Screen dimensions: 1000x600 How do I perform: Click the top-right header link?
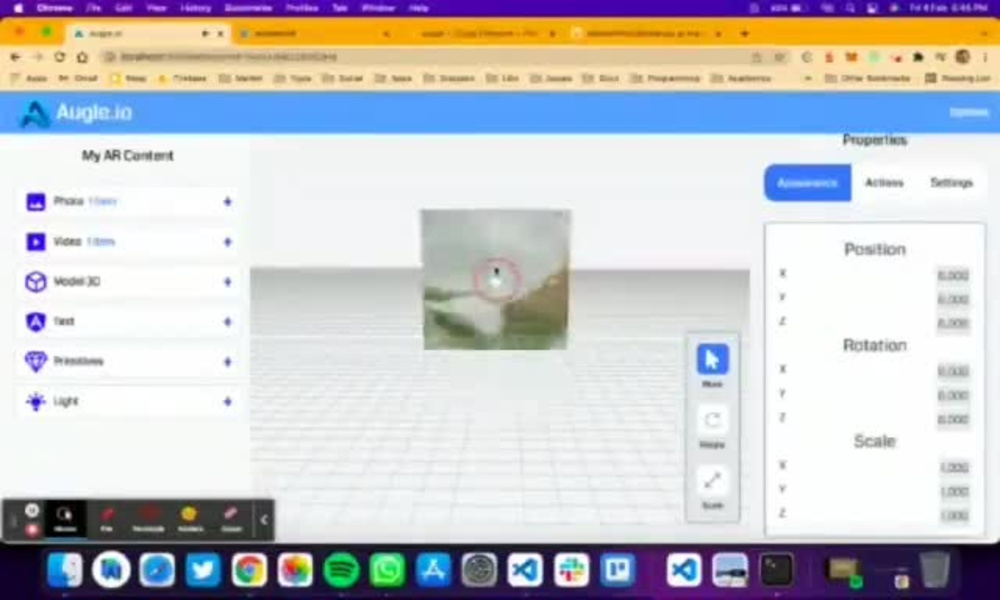(x=969, y=113)
